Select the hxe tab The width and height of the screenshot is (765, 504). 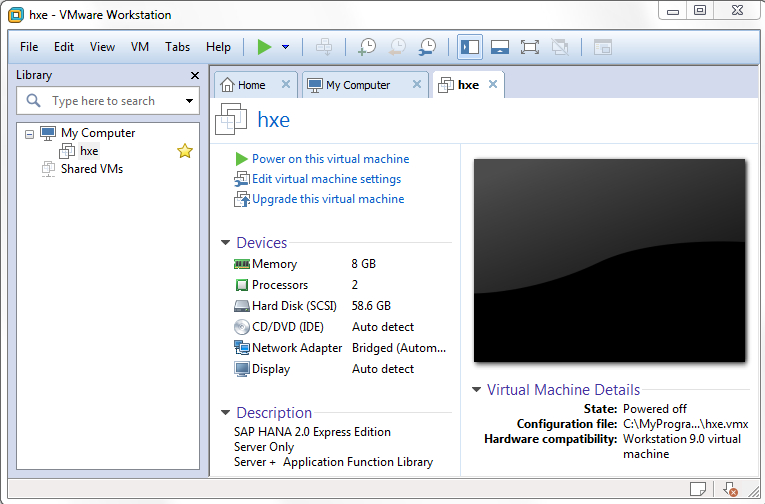click(x=468, y=85)
